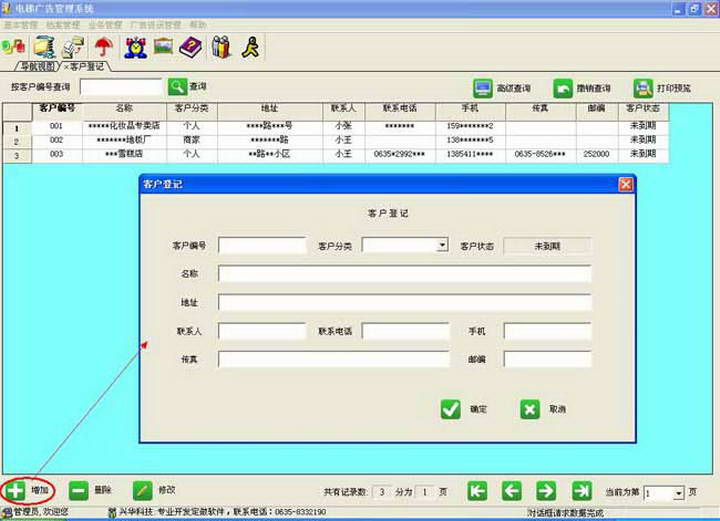Click the green magnifier 查询 search icon
720x521 pixels.
(x=178, y=86)
